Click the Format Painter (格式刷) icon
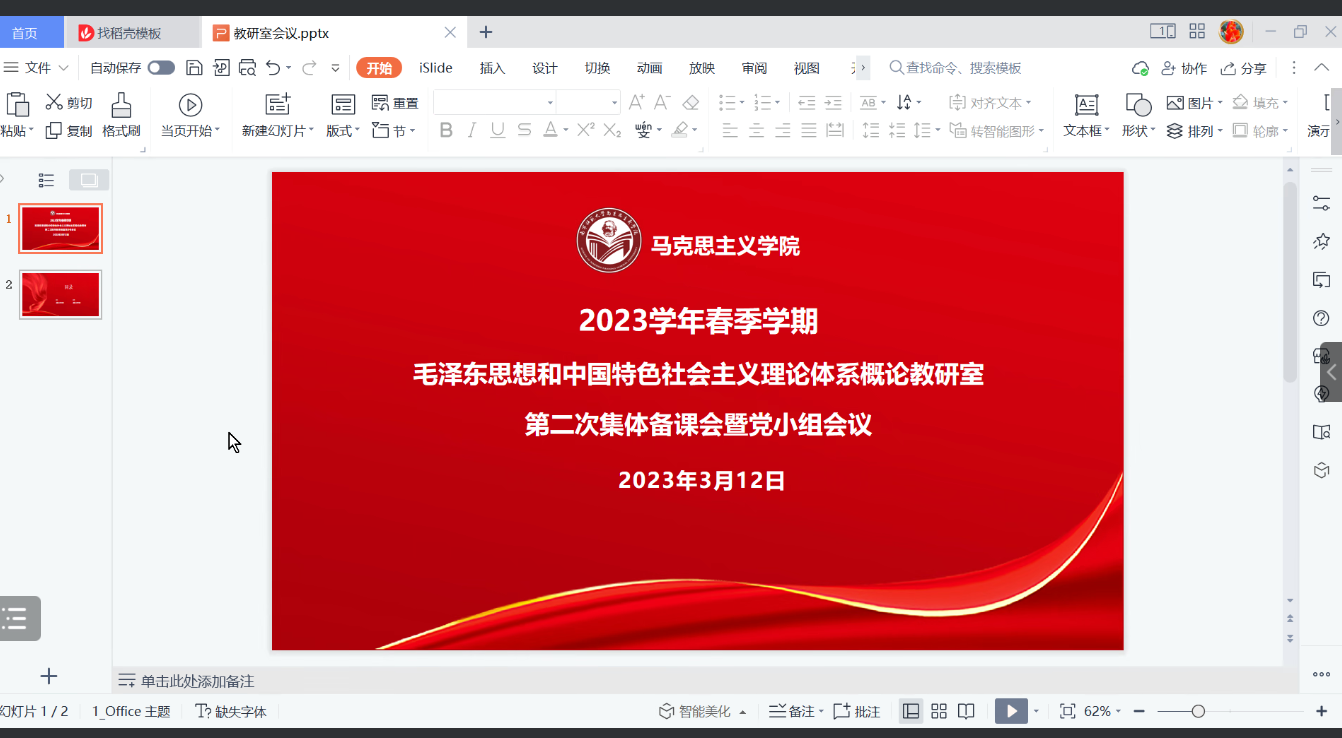Screen dimensions: 1342x738 click(121, 105)
